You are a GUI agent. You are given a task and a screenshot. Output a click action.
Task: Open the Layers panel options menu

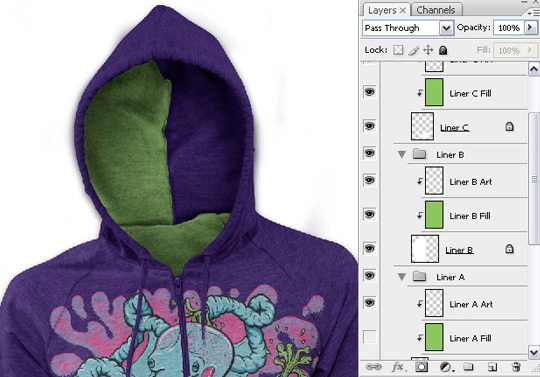533,13
